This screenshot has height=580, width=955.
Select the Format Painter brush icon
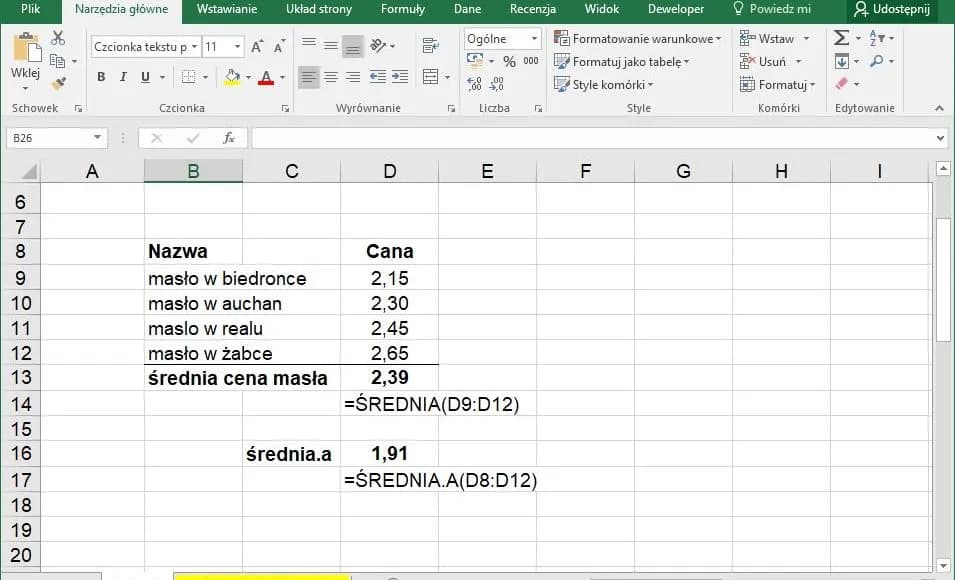58,84
